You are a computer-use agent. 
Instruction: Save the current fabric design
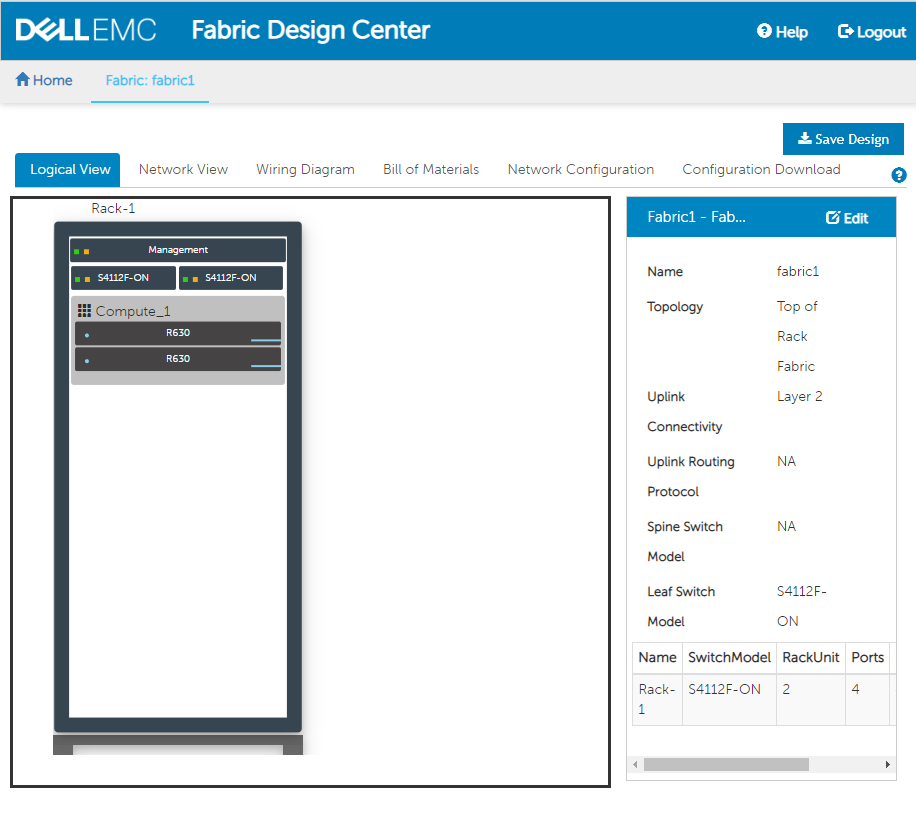click(843, 139)
